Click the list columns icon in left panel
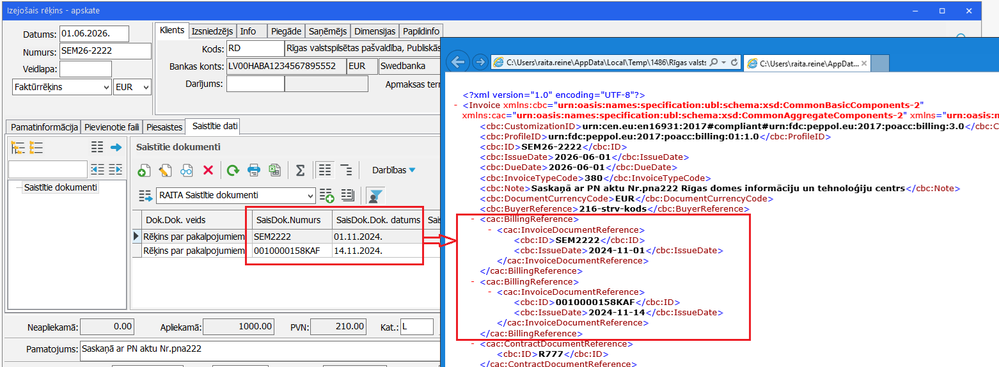This screenshot has height=367, width=999. [x=97, y=147]
